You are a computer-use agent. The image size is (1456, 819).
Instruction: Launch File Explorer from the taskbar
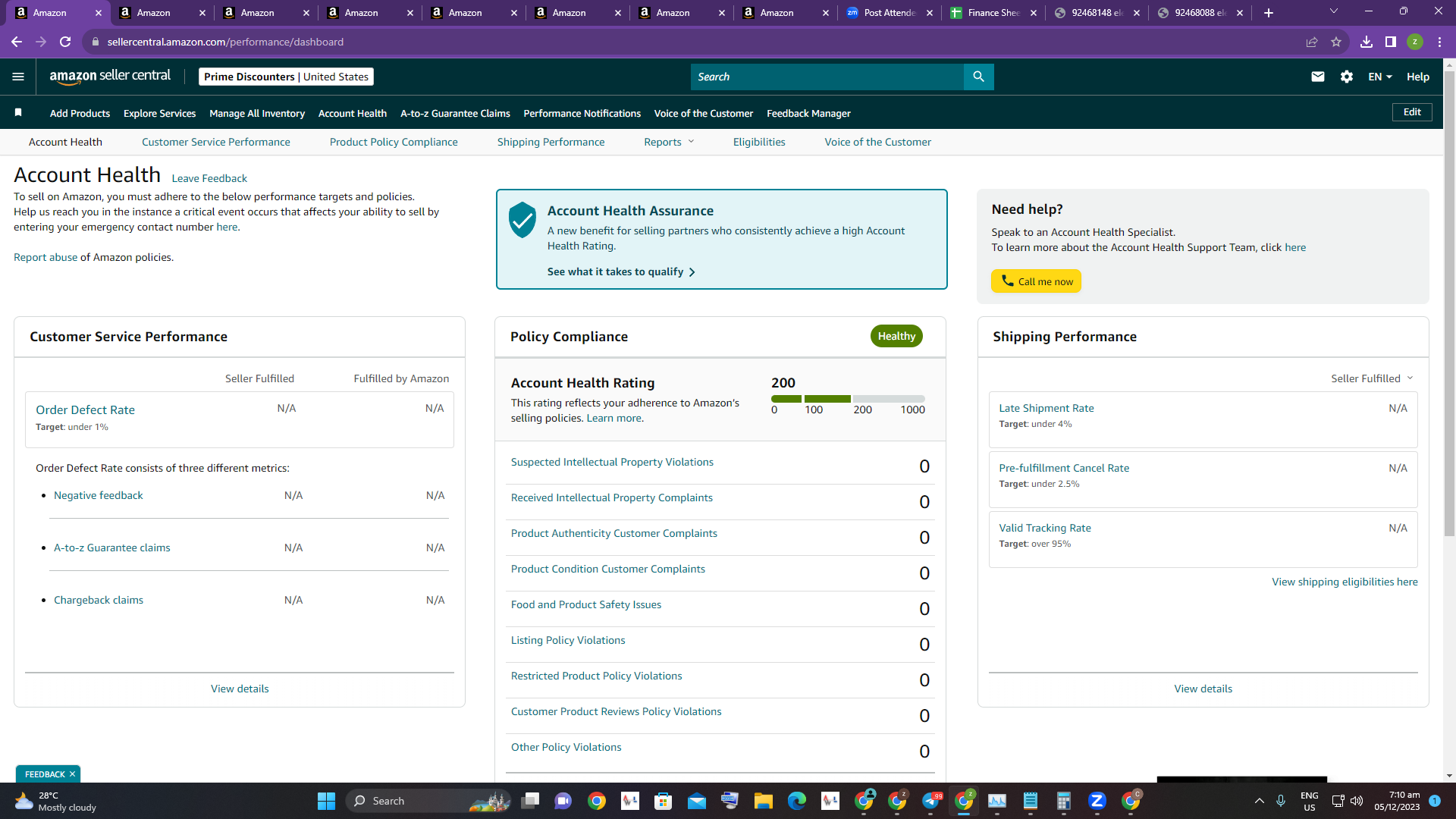click(763, 801)
